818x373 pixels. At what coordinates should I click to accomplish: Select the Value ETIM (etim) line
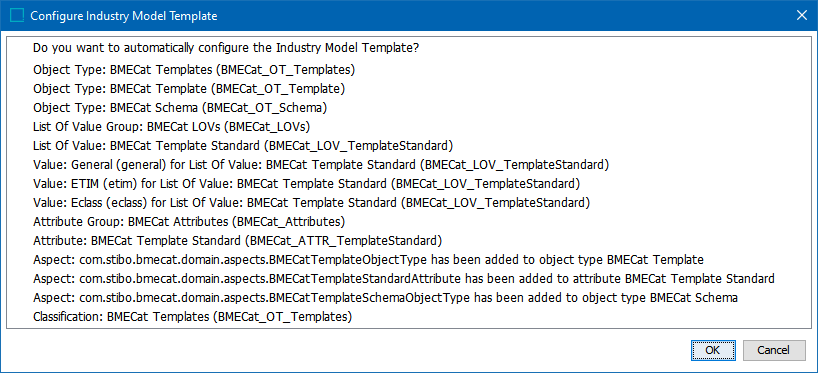tap(306, 184)
